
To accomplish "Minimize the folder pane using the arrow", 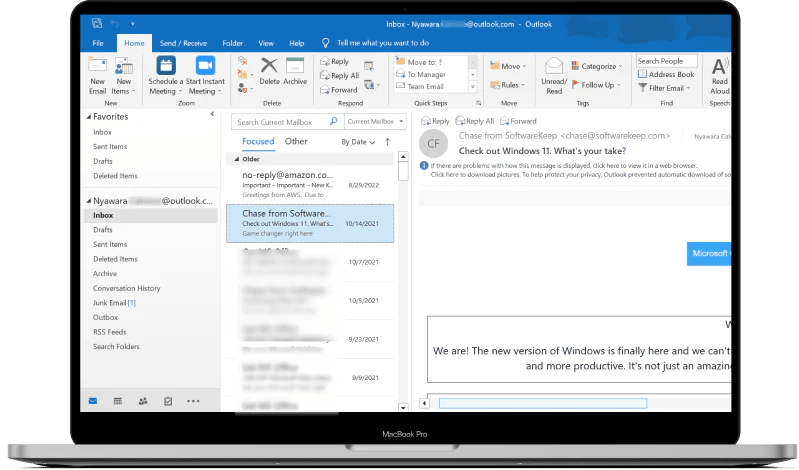I will click(212, 114).
